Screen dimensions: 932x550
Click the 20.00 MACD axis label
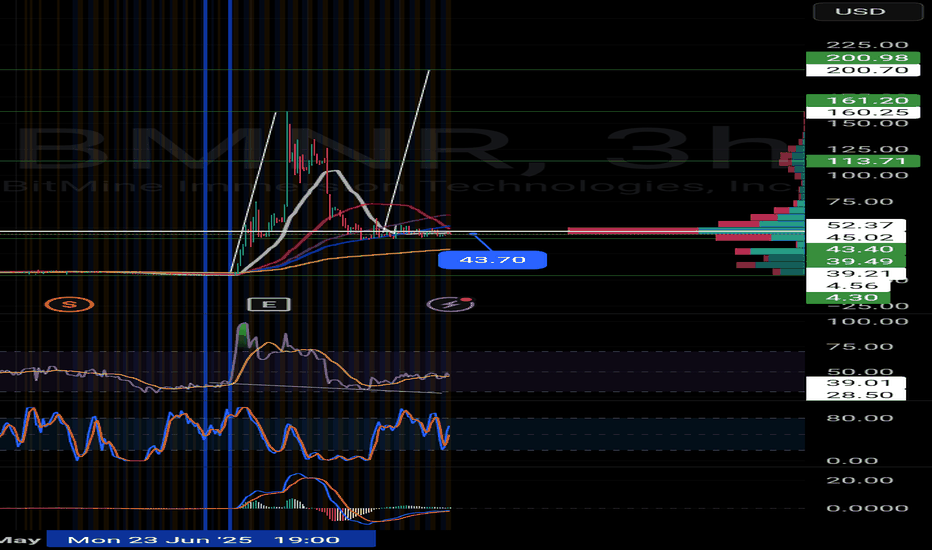click(x=859, y=480)
